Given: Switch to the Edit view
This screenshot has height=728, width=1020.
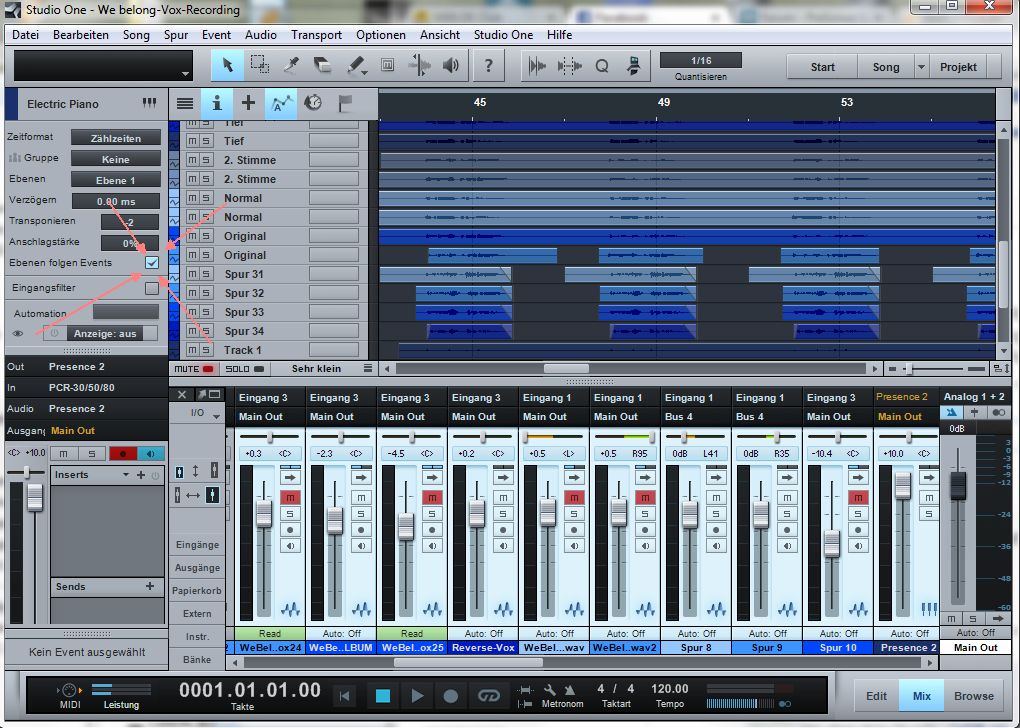Looking at the screenshot, I should pos(876,696).
